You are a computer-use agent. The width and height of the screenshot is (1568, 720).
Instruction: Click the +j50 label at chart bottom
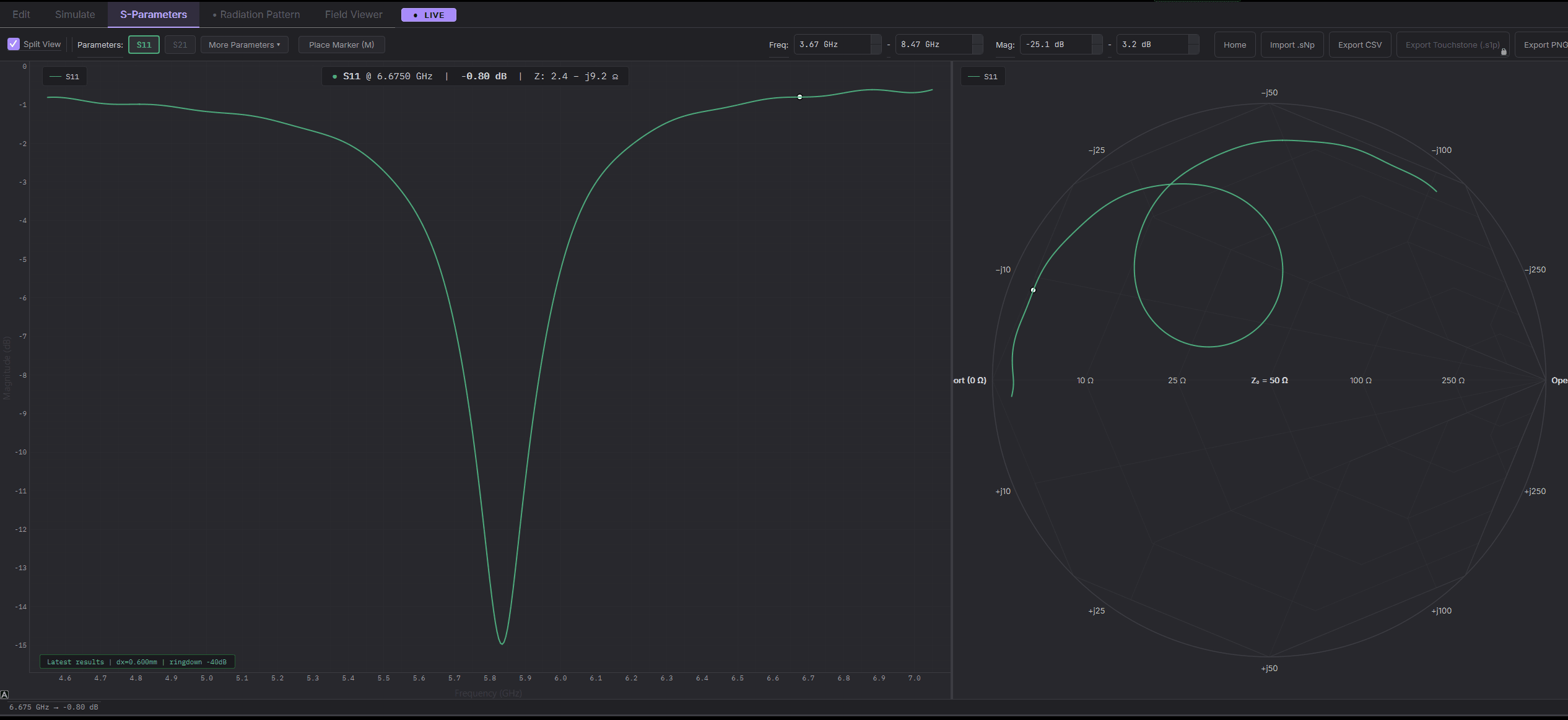pos(1269,668)
